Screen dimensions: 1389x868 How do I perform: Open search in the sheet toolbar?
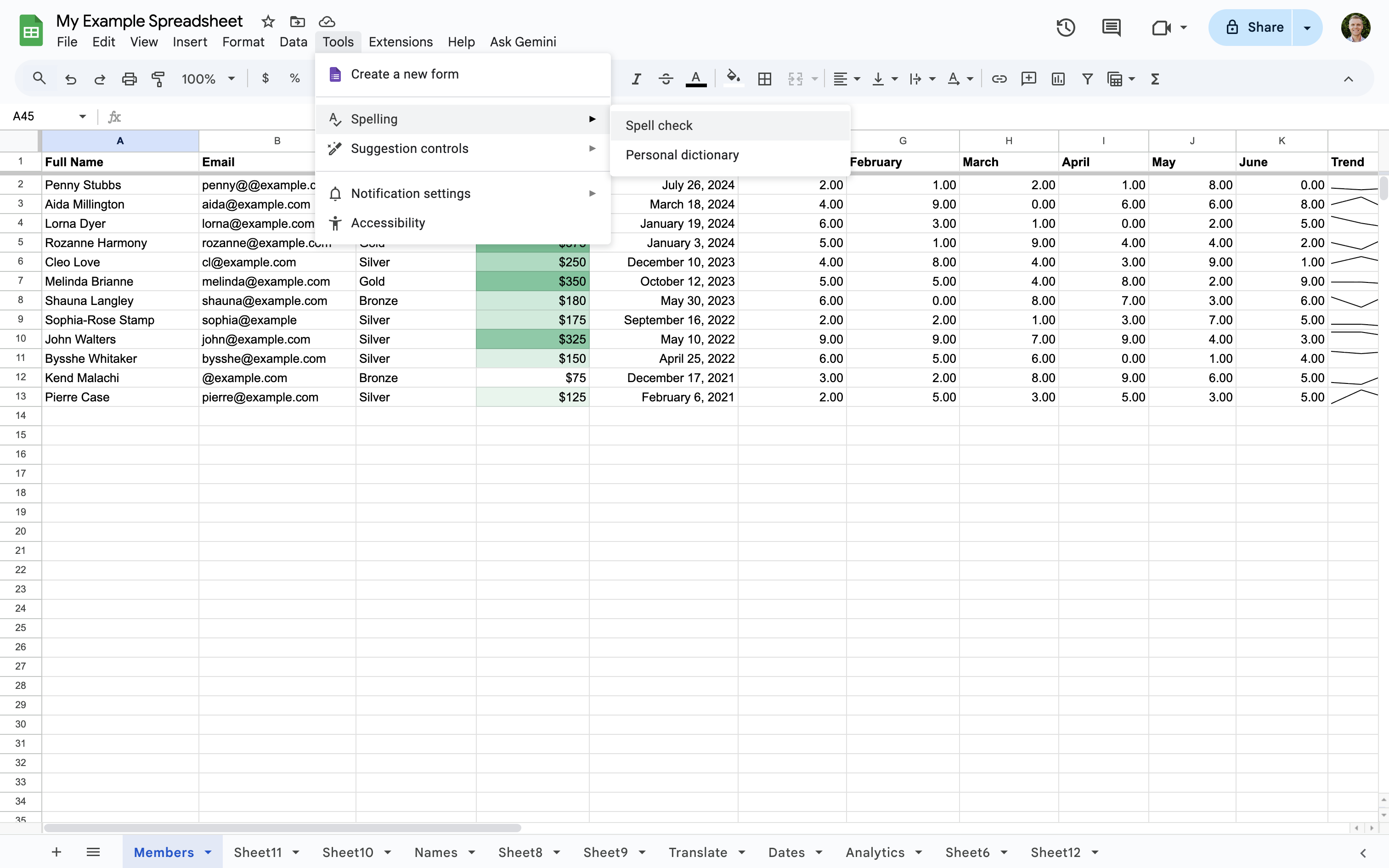pos(39,78)
